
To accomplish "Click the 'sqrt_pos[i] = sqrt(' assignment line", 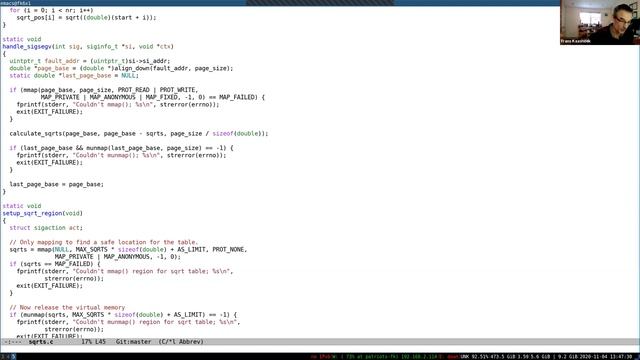I will 86,18.
